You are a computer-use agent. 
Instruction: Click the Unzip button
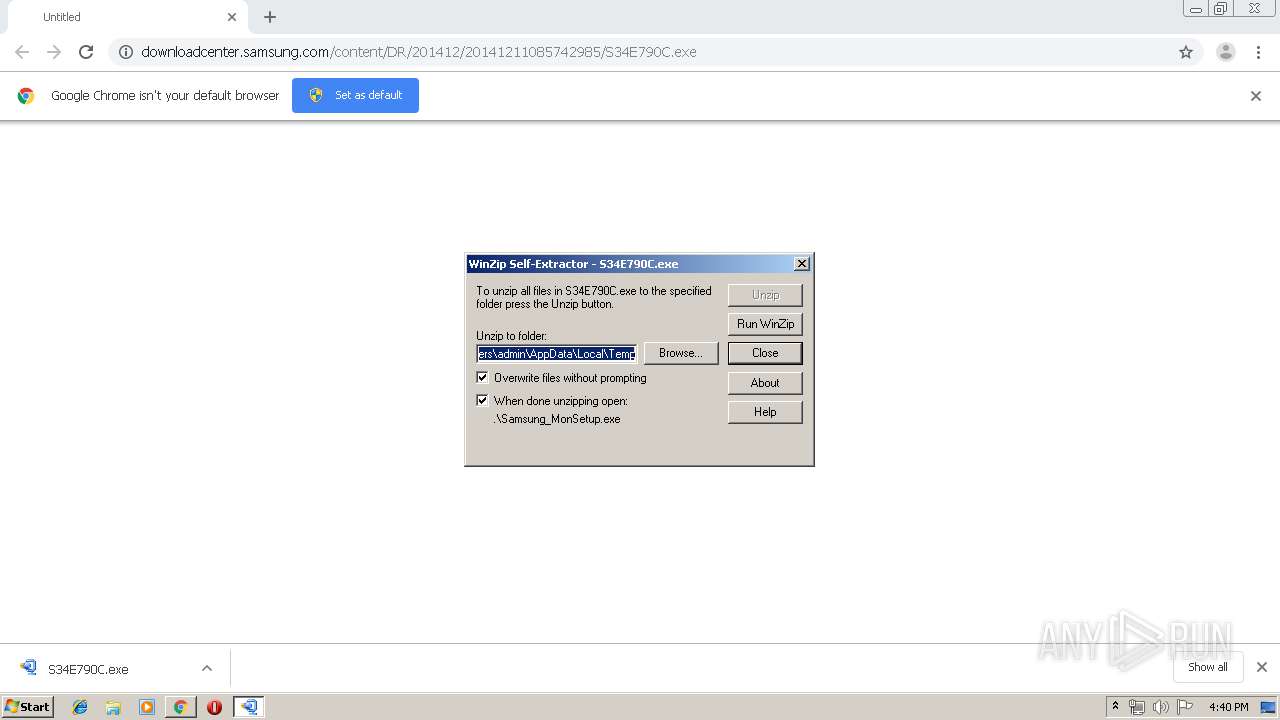point(765,295)
